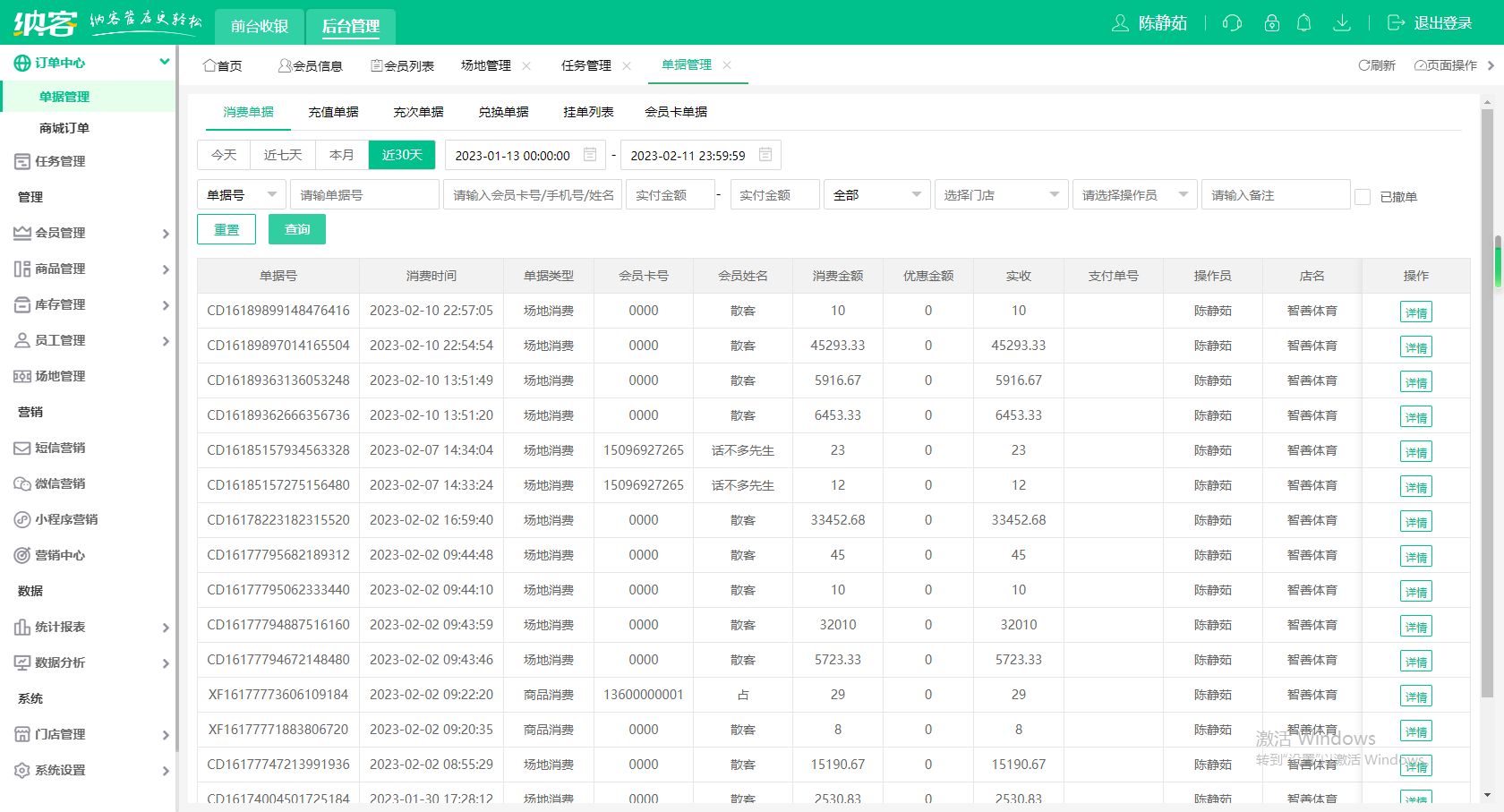This screenshot has height=812, width=1504.
Task: Click the 查询 search button
Action: coord(296,229)
